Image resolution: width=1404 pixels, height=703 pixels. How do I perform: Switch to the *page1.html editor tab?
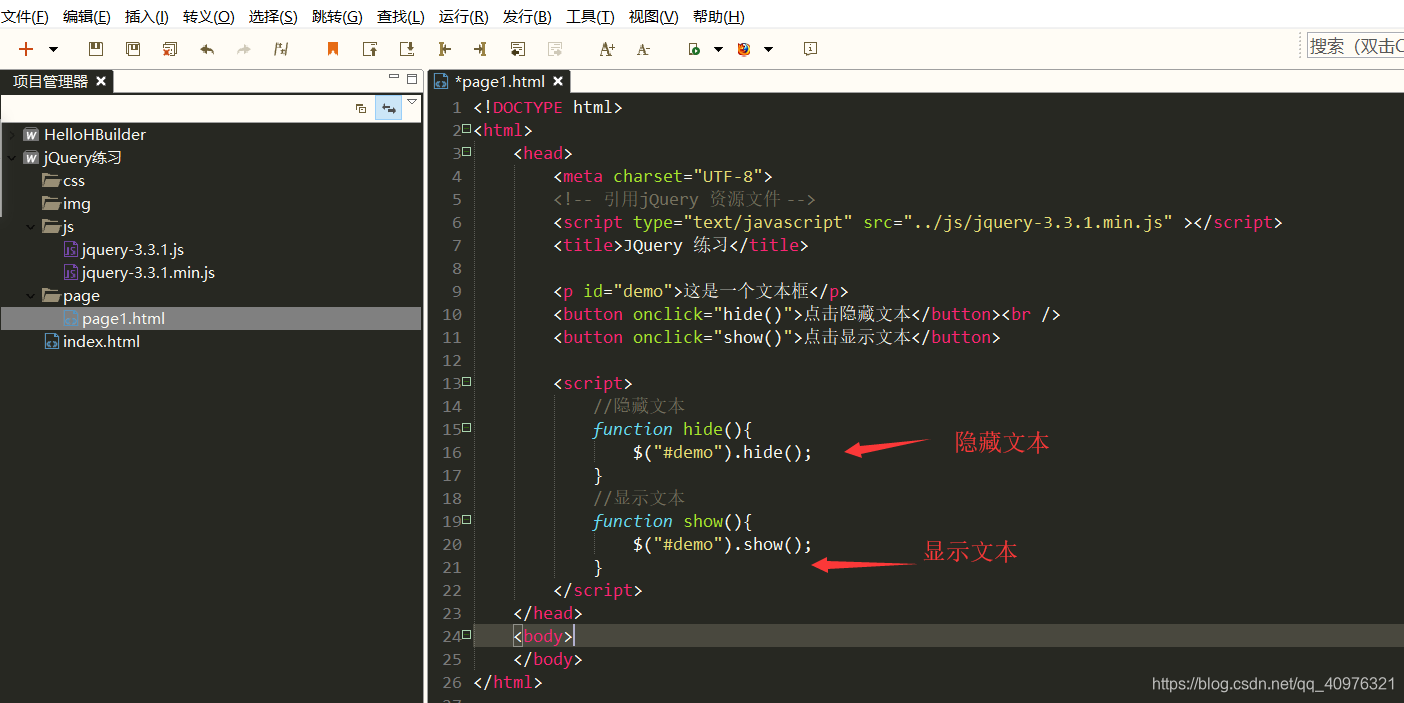point(498,82)
